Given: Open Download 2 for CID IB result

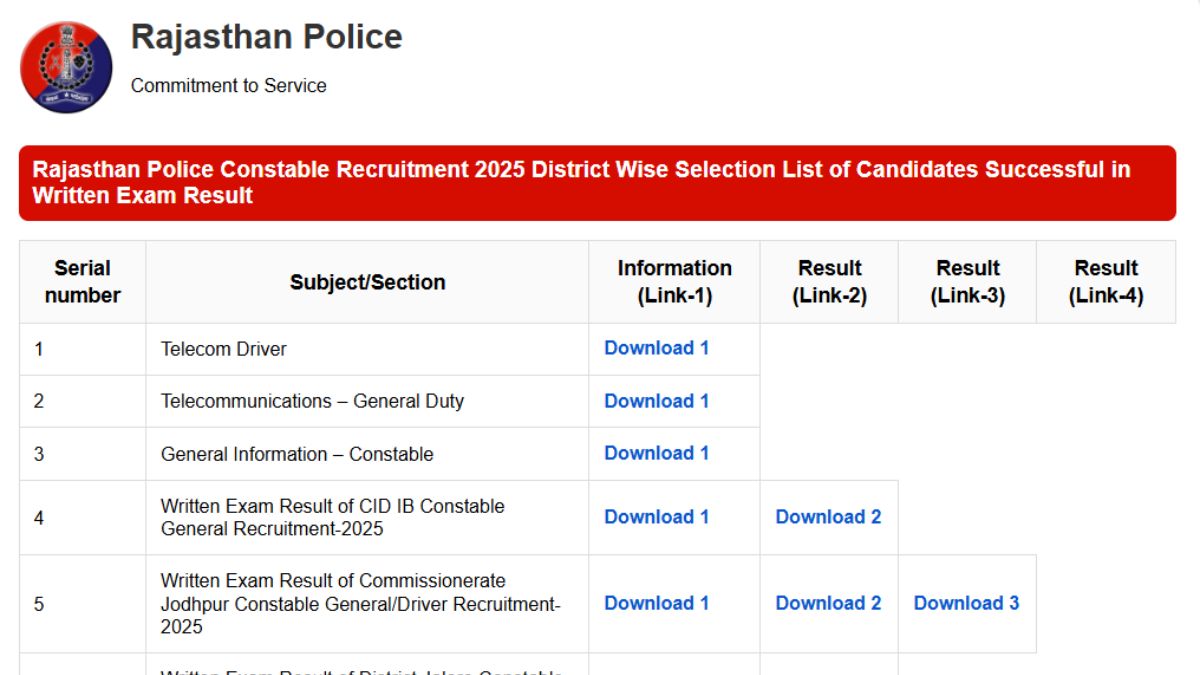Looking at the screenshot, I should (828, 517).
